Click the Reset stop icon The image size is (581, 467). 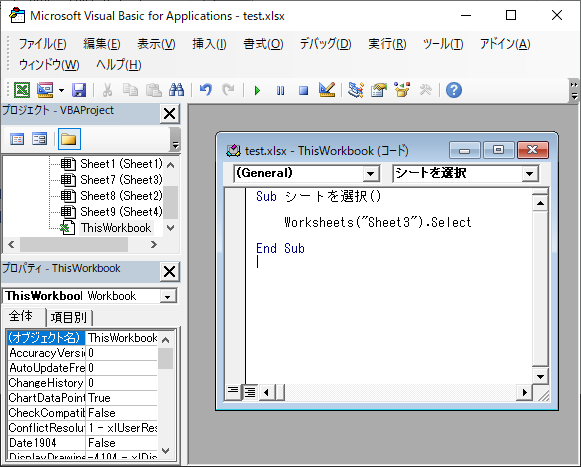click(x=303, y=90)
